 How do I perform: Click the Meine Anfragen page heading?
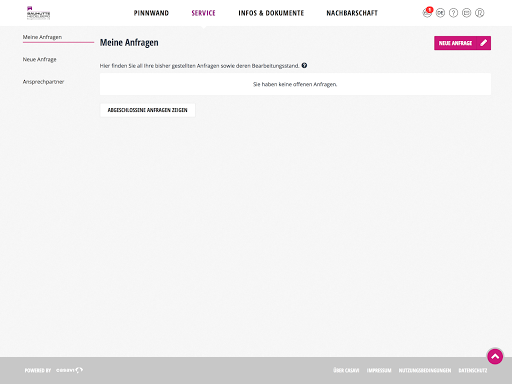(129, 43)
